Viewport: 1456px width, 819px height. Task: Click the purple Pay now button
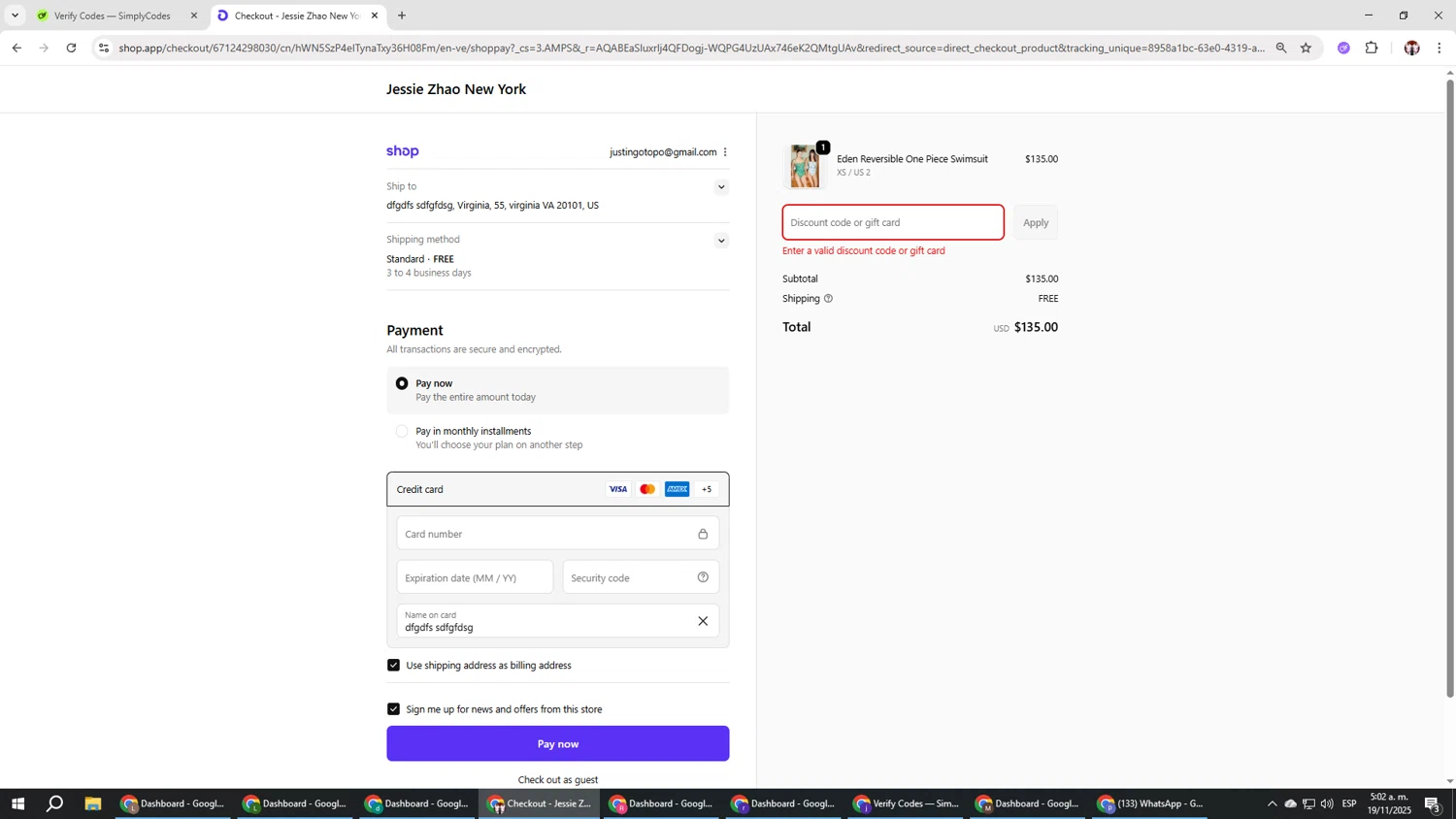point(558,743)
